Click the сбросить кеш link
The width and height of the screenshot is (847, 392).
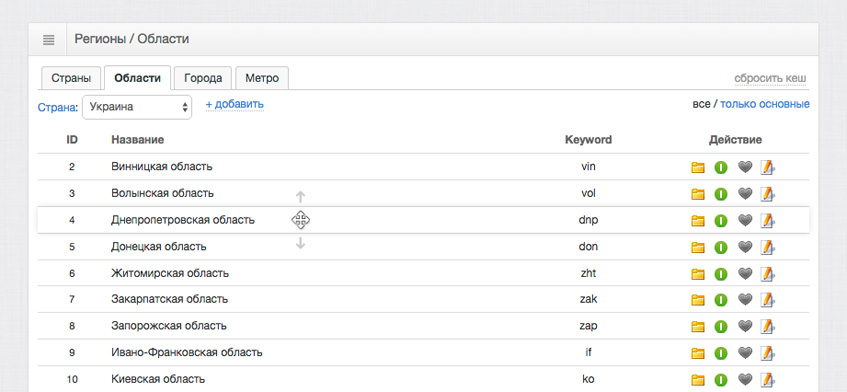[770, 79]
